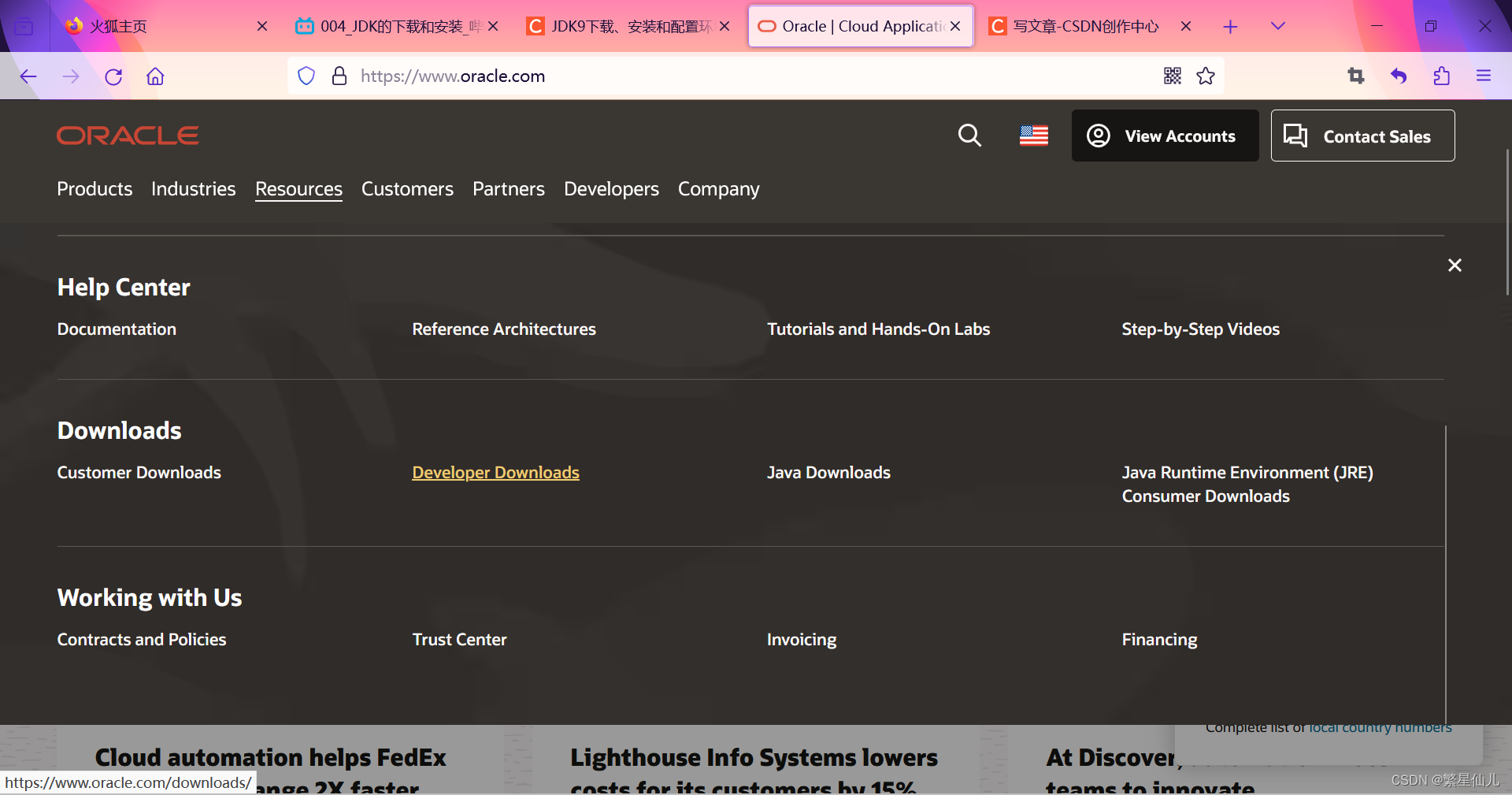Open the Oracle site search icon
This screenshot has height=795, width=1512.
(x=969, y=136)
